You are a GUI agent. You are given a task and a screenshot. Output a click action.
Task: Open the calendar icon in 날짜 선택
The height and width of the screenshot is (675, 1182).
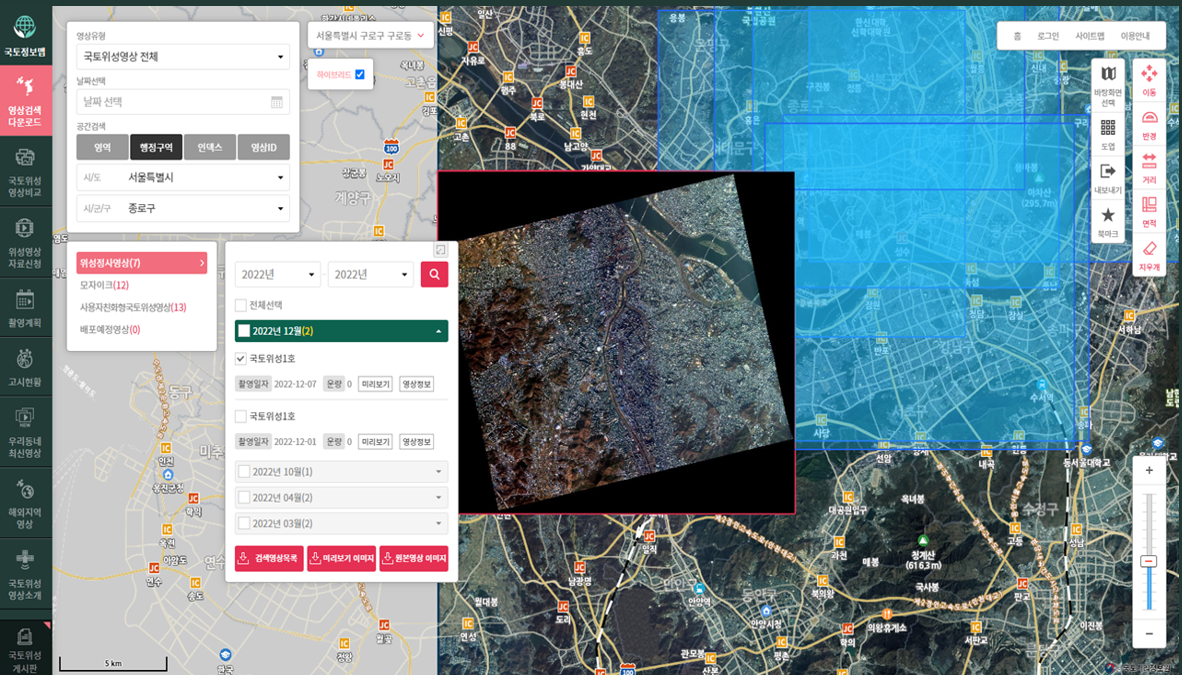[277, 102]
